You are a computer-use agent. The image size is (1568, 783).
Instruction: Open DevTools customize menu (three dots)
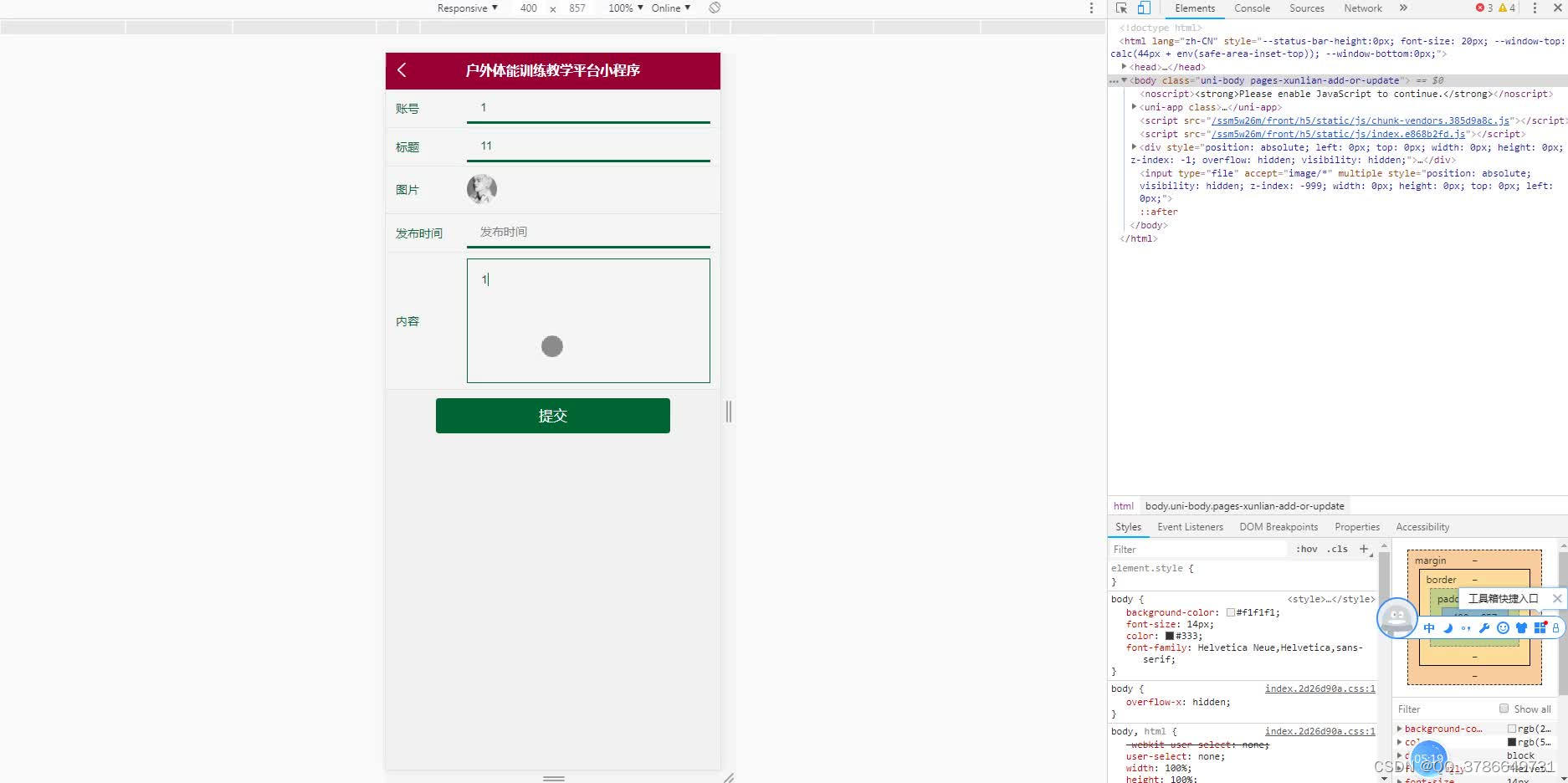click(x=1535, y=8)
